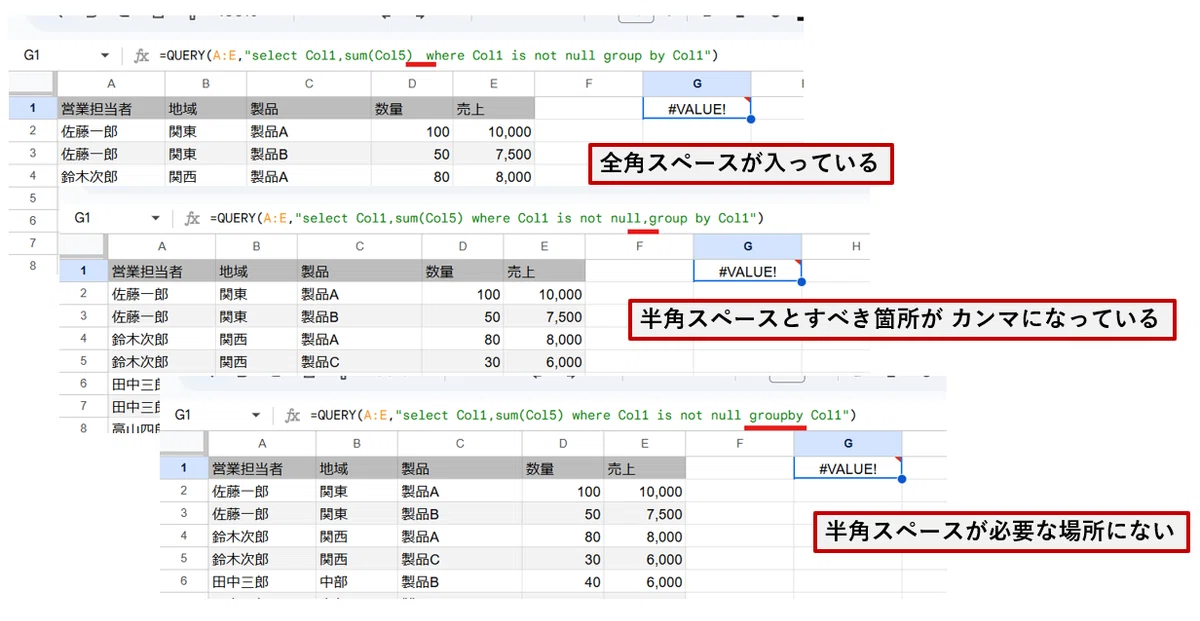Click 8,000 cell in middle screenshot
1200x621 pixels.
tap(545, 340)
